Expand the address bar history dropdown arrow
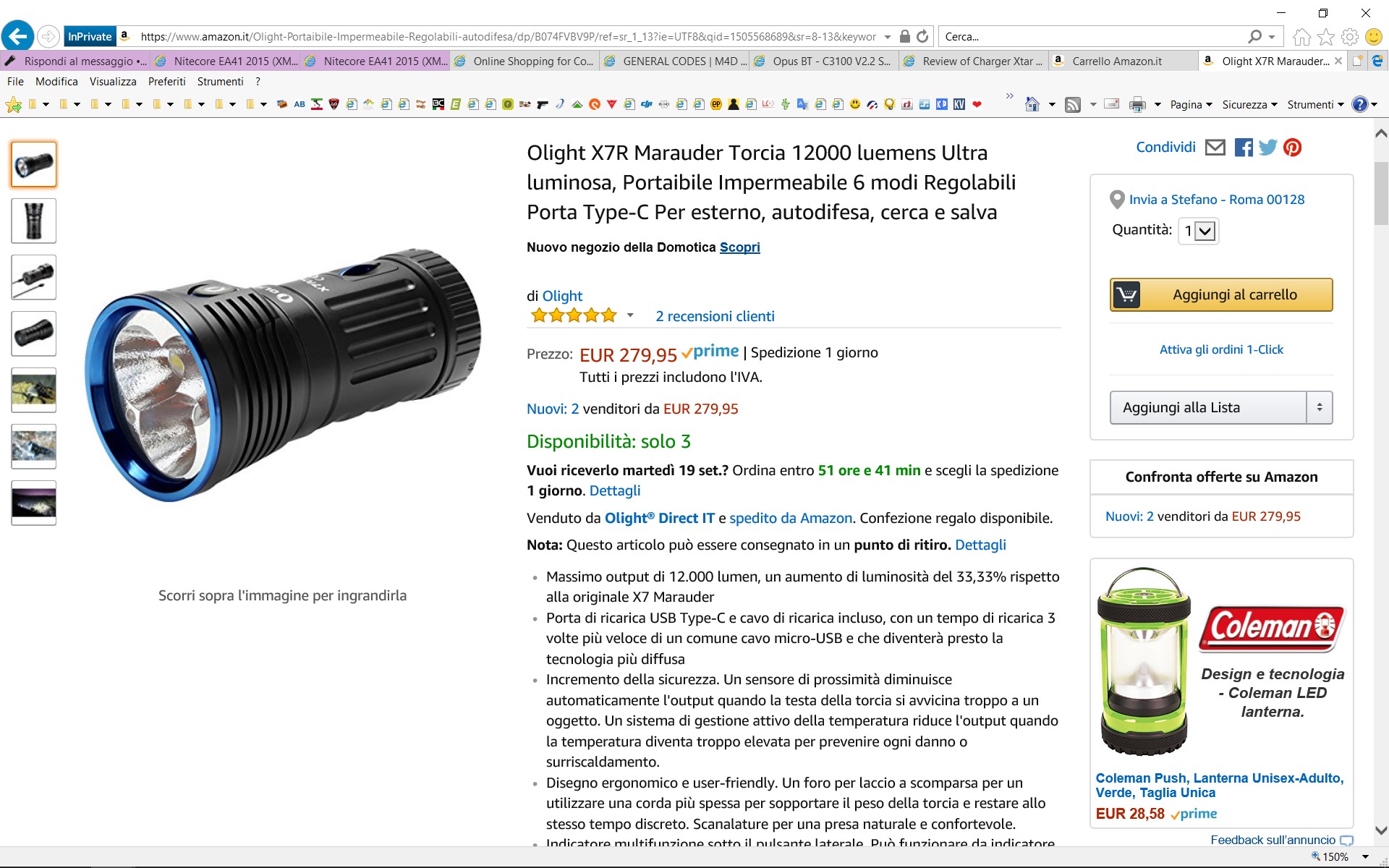The height and width of the screenshot is (868, 1389). [888, 36]
